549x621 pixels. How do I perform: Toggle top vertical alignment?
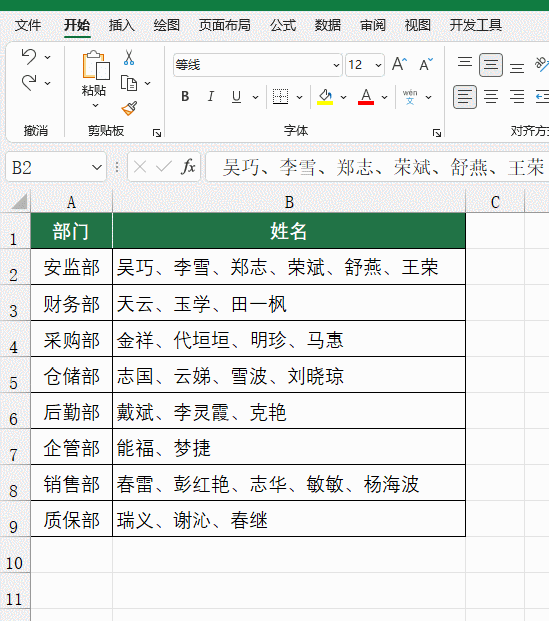[465, 64]
